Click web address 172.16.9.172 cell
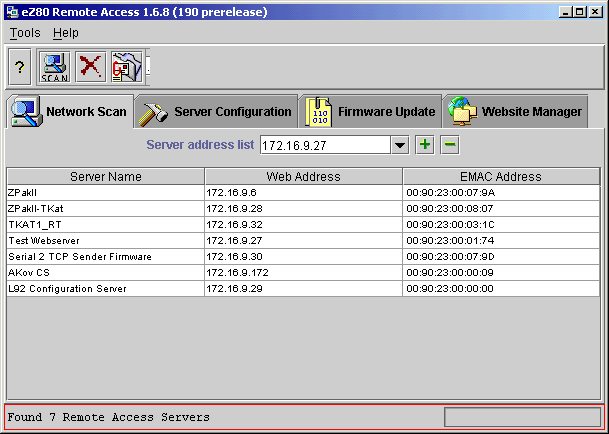This screenshot has width=609, height=434. point(303,272)
